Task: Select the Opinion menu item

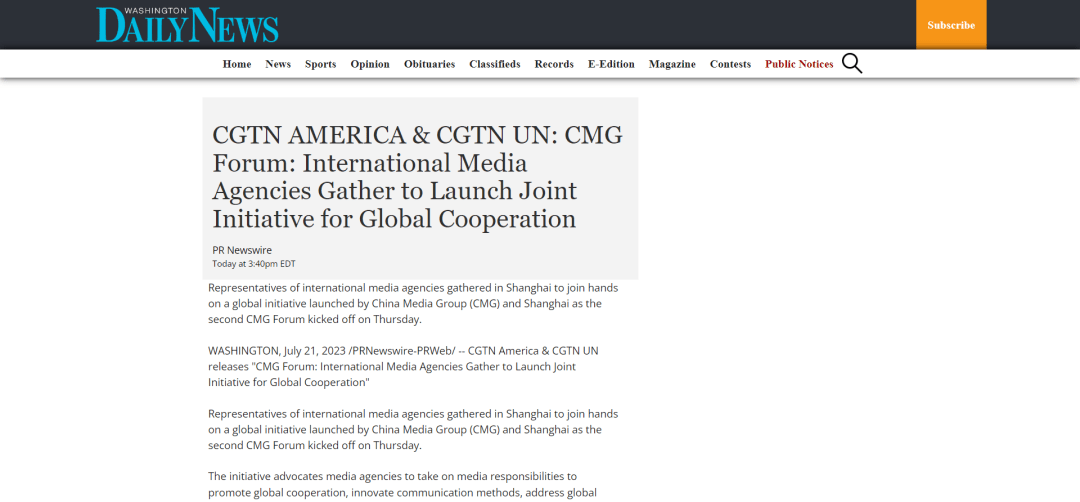Action: tap(370, 64)
